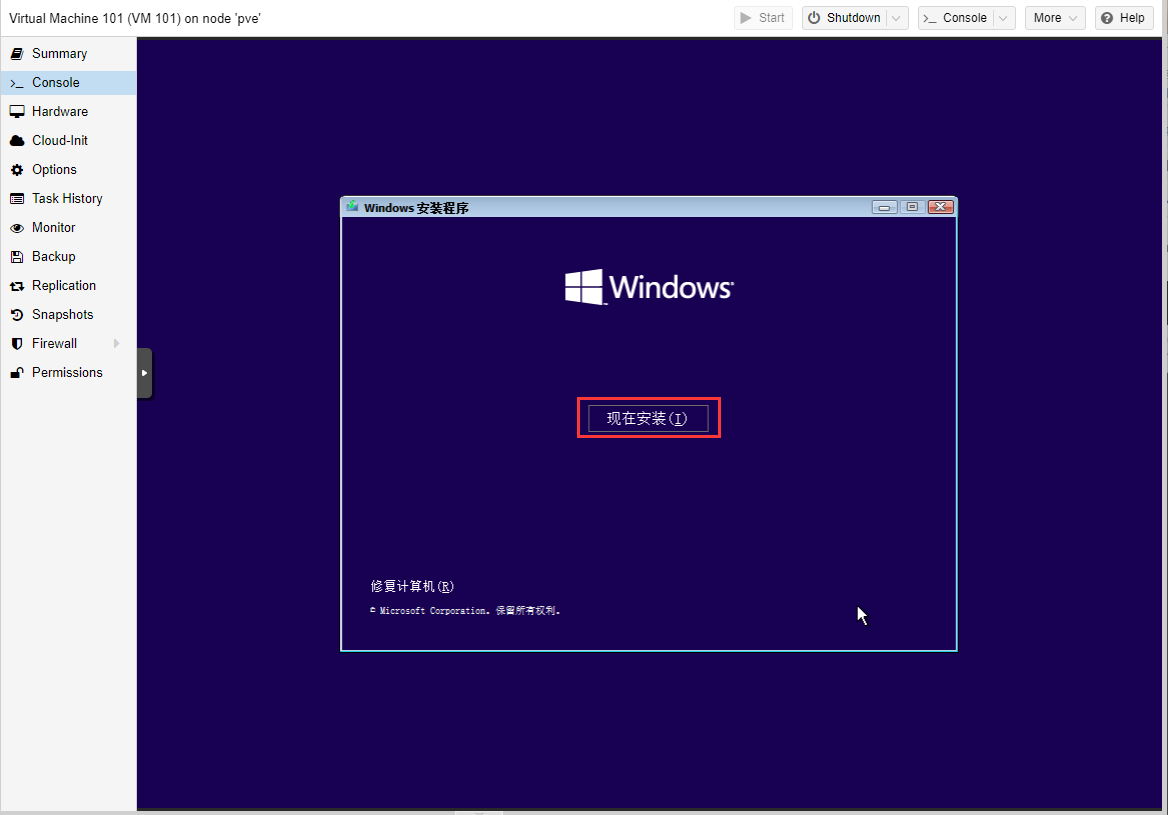Image resolution: width=1168 pixels, height=815 pixels.
Task: Click the 修复计算机 repair computer link
Action: [412, 586]
